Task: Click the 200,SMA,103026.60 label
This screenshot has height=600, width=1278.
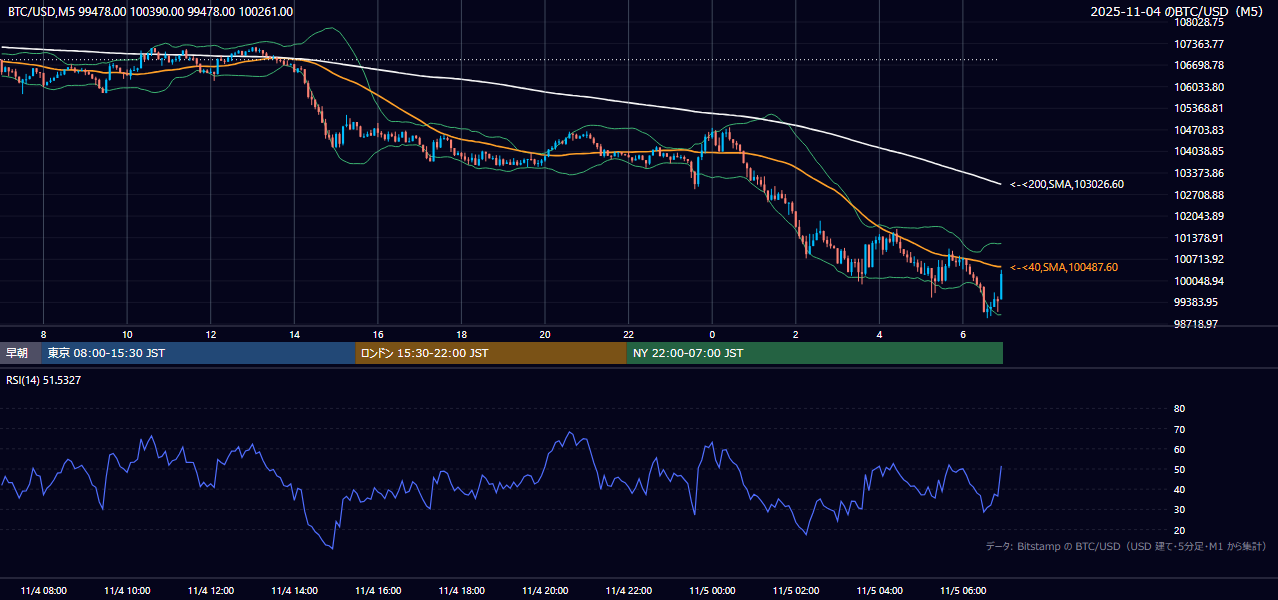Action: 1067,184
